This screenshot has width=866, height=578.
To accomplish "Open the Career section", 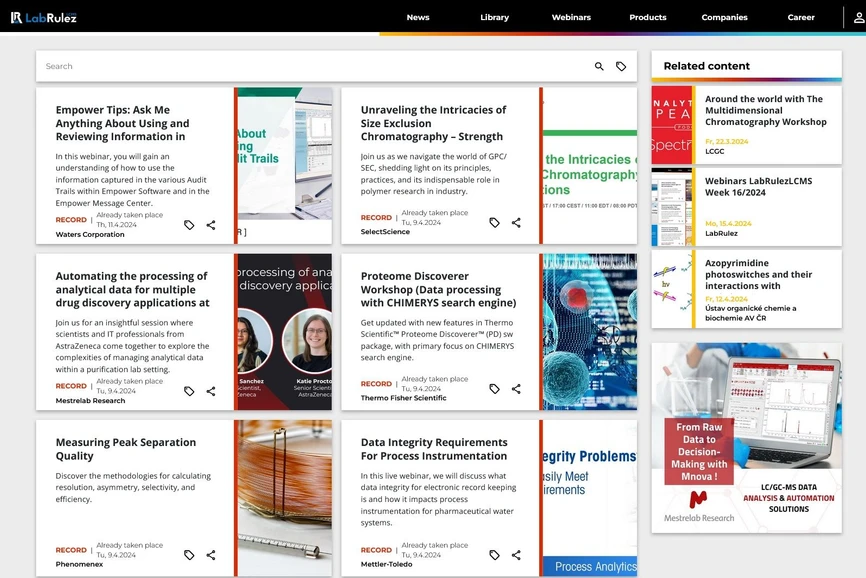I will click(801, 17).
